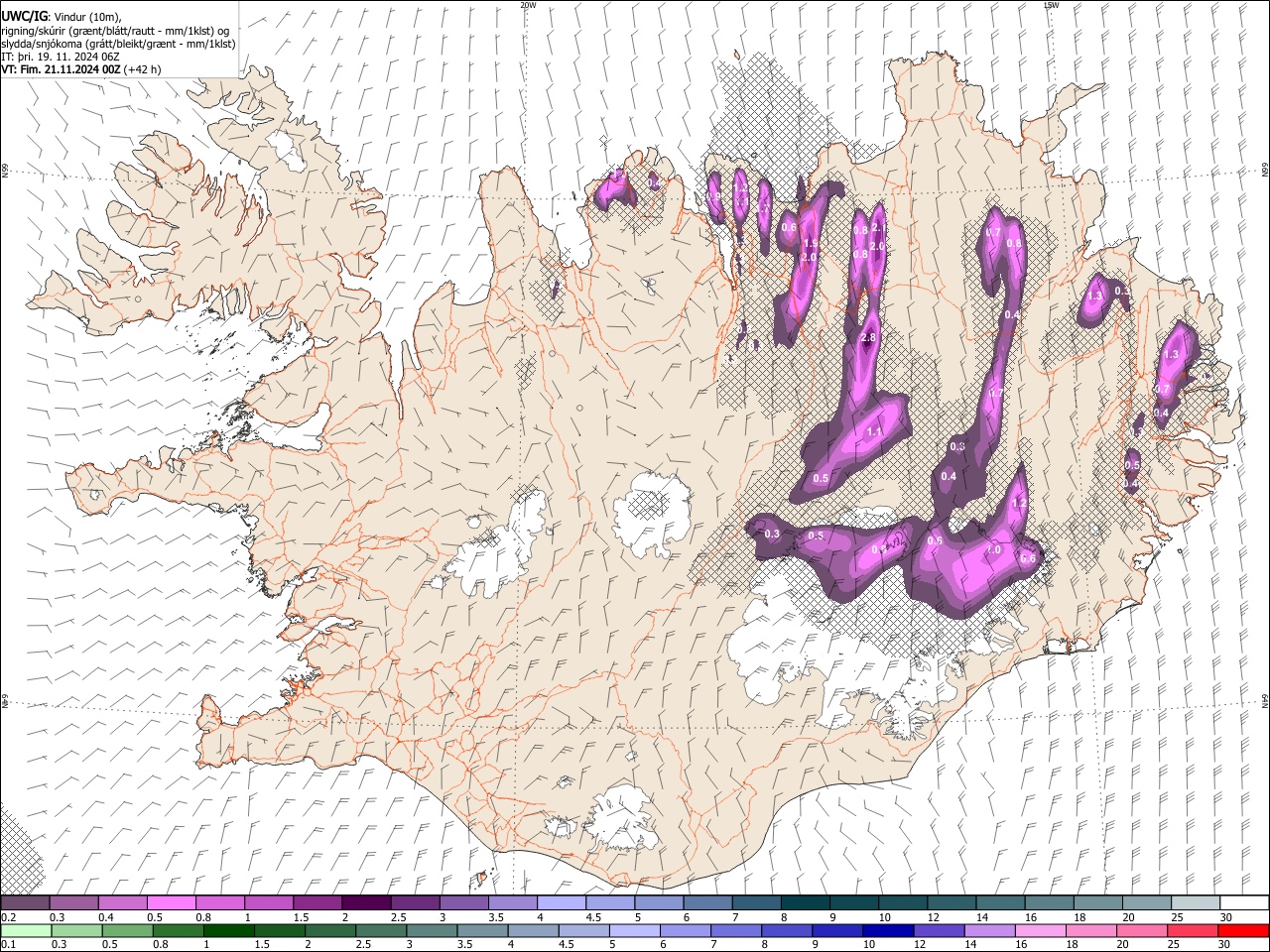This screenshot has height=952, width=1270.
Task: Click the snow legend swatch between 3 and 3.5
Action: coord(463,903)
